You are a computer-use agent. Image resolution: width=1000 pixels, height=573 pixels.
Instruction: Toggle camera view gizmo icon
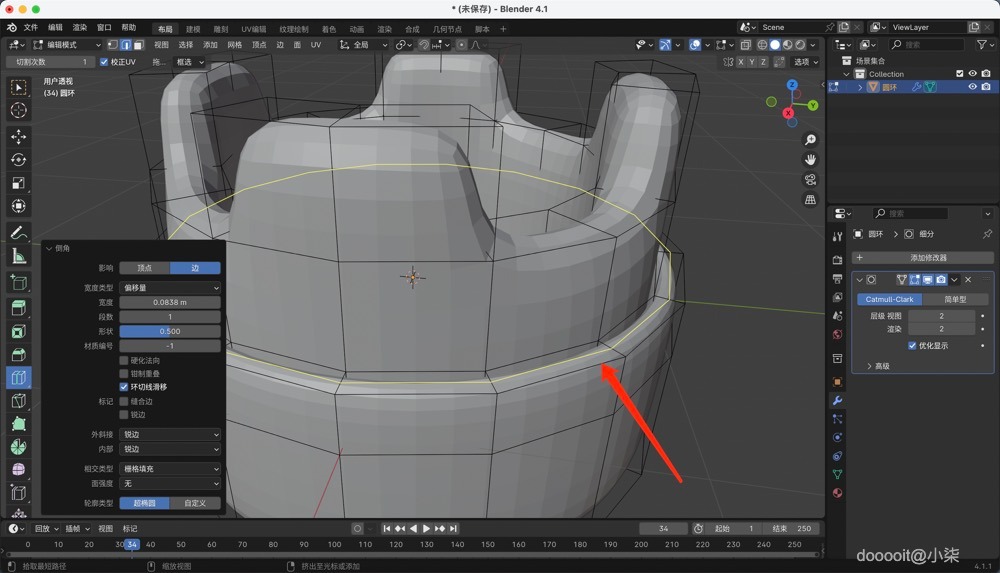(x=810, y=180)
